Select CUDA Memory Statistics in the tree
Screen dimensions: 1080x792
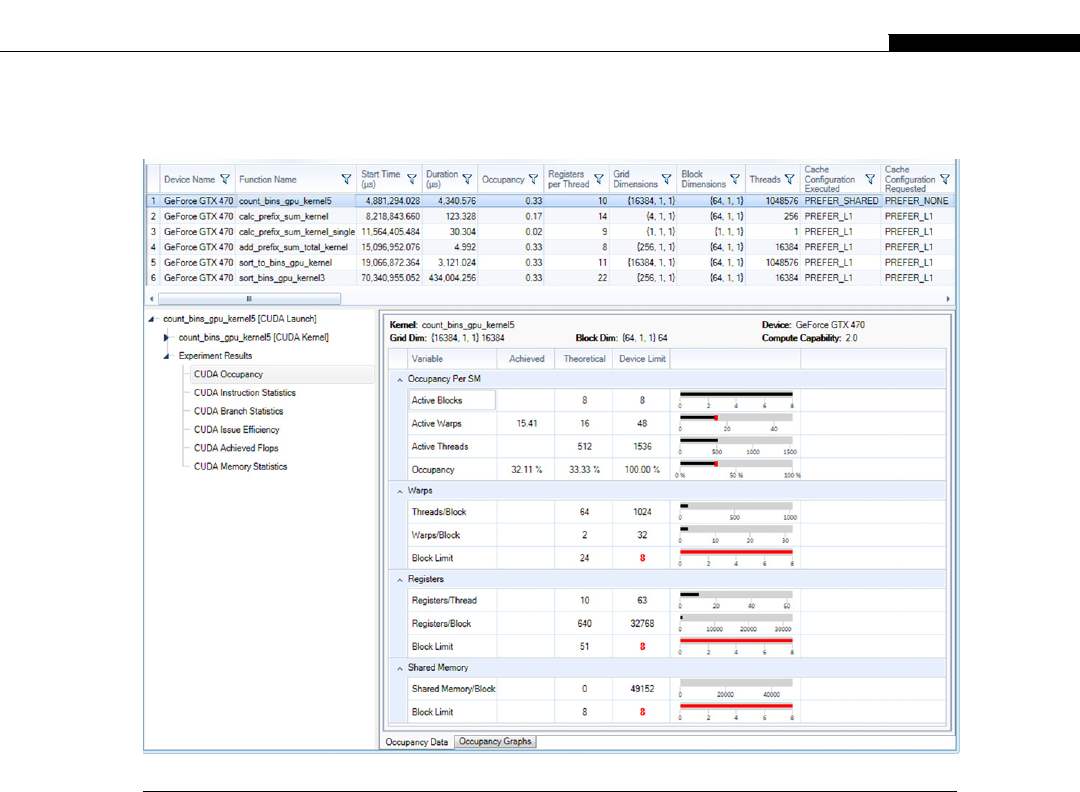pos(240,467)
